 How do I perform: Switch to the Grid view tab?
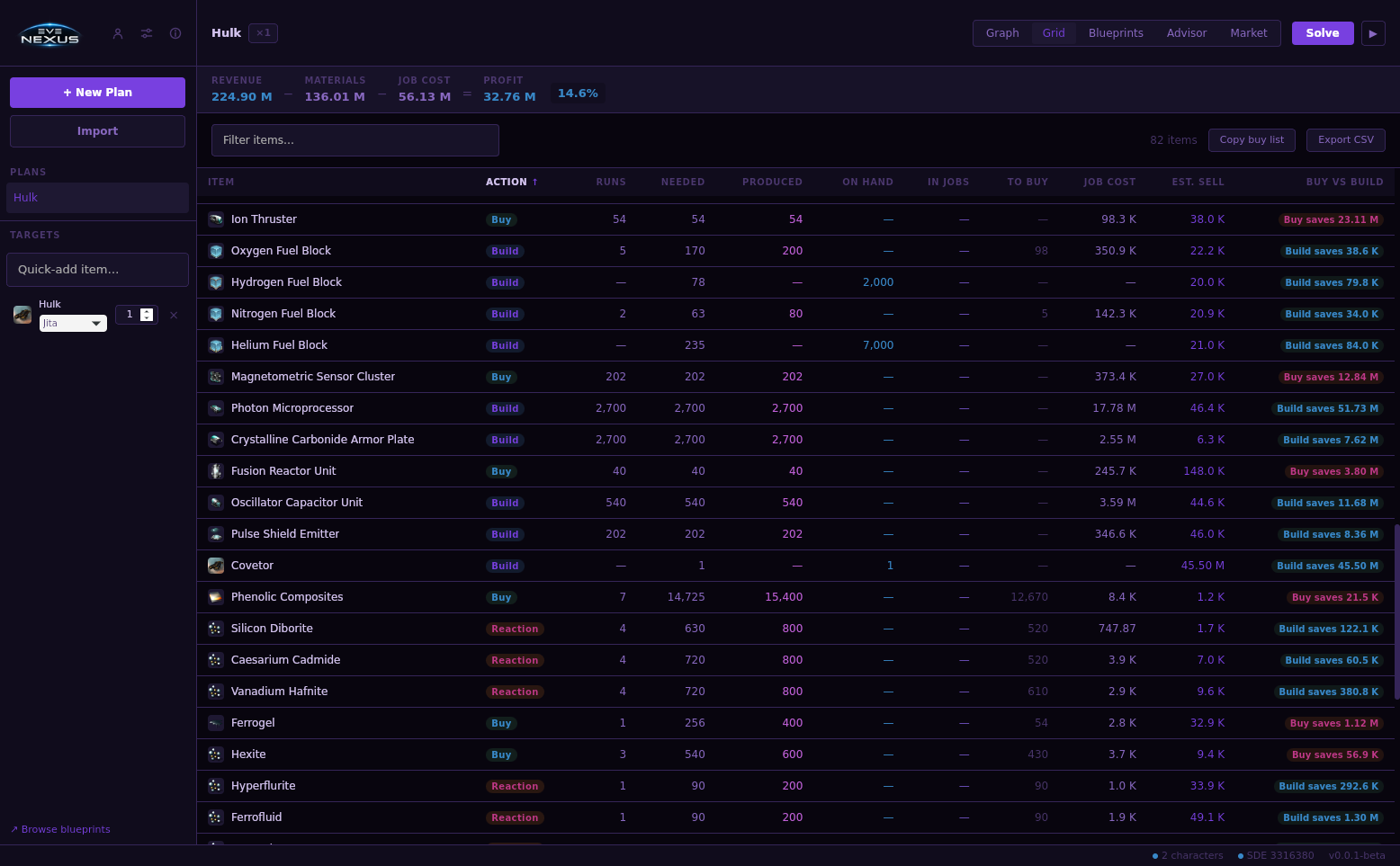coord(1054,33)
